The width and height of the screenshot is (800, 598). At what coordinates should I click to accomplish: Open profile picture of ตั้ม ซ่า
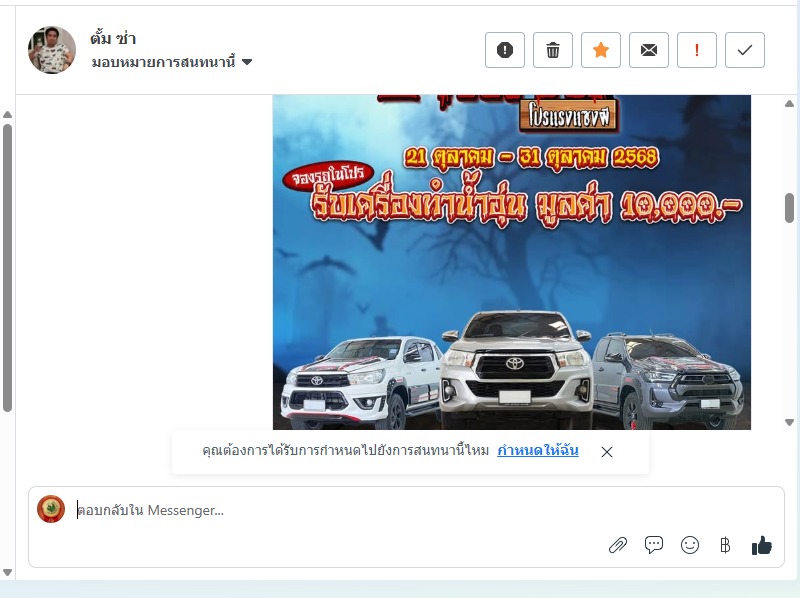coord(52,50)
